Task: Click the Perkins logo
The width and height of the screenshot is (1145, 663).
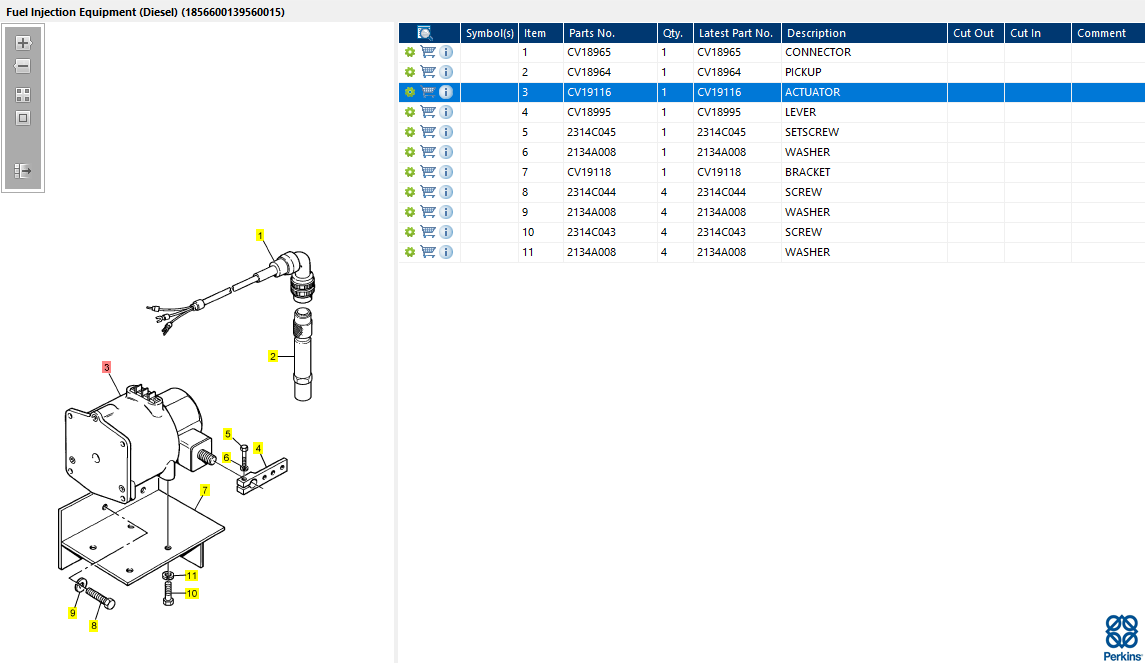Action: tap(1122, 637)
